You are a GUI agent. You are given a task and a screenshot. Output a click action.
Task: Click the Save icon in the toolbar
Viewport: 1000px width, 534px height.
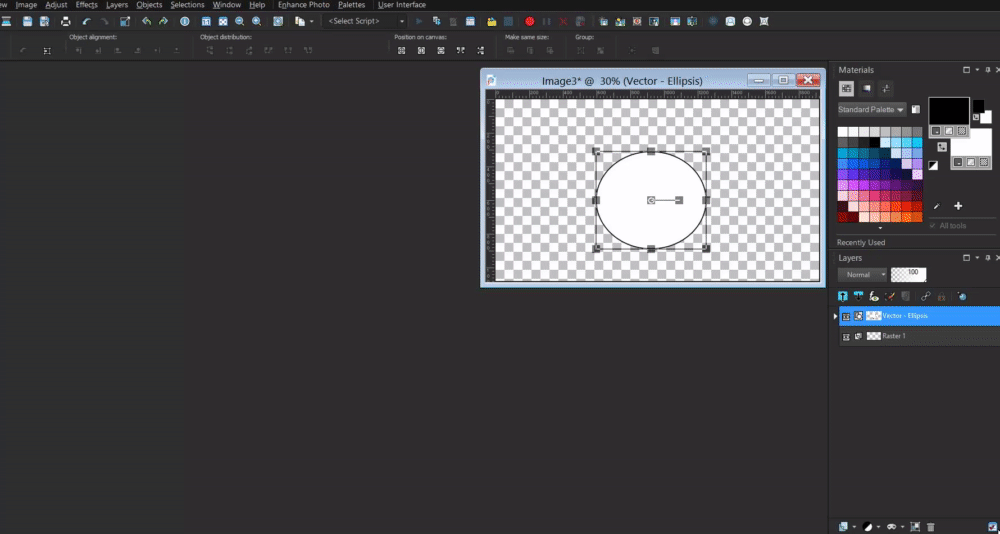tap(27, 21)
